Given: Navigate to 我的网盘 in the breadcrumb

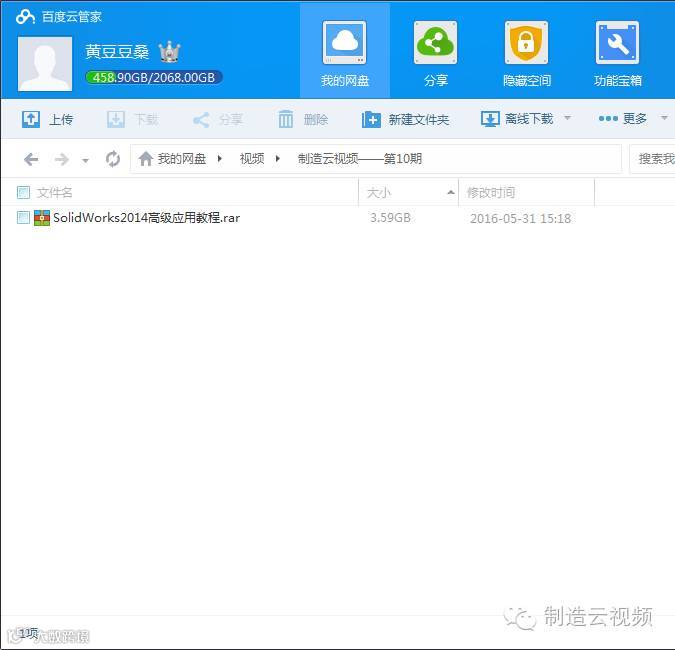Looking at the screenshot, I should coord(182,158).
